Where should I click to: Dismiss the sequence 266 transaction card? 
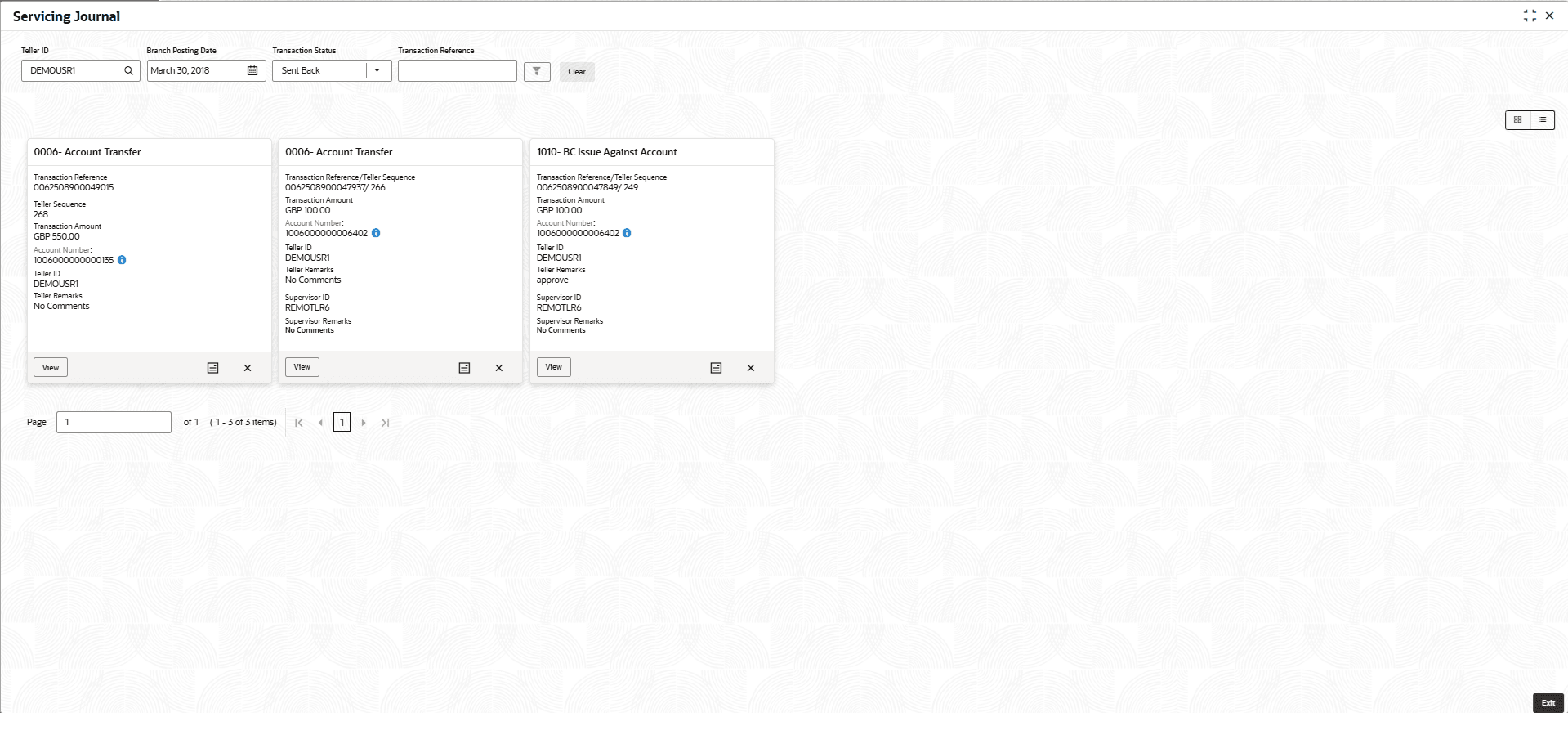coord(499,368)
